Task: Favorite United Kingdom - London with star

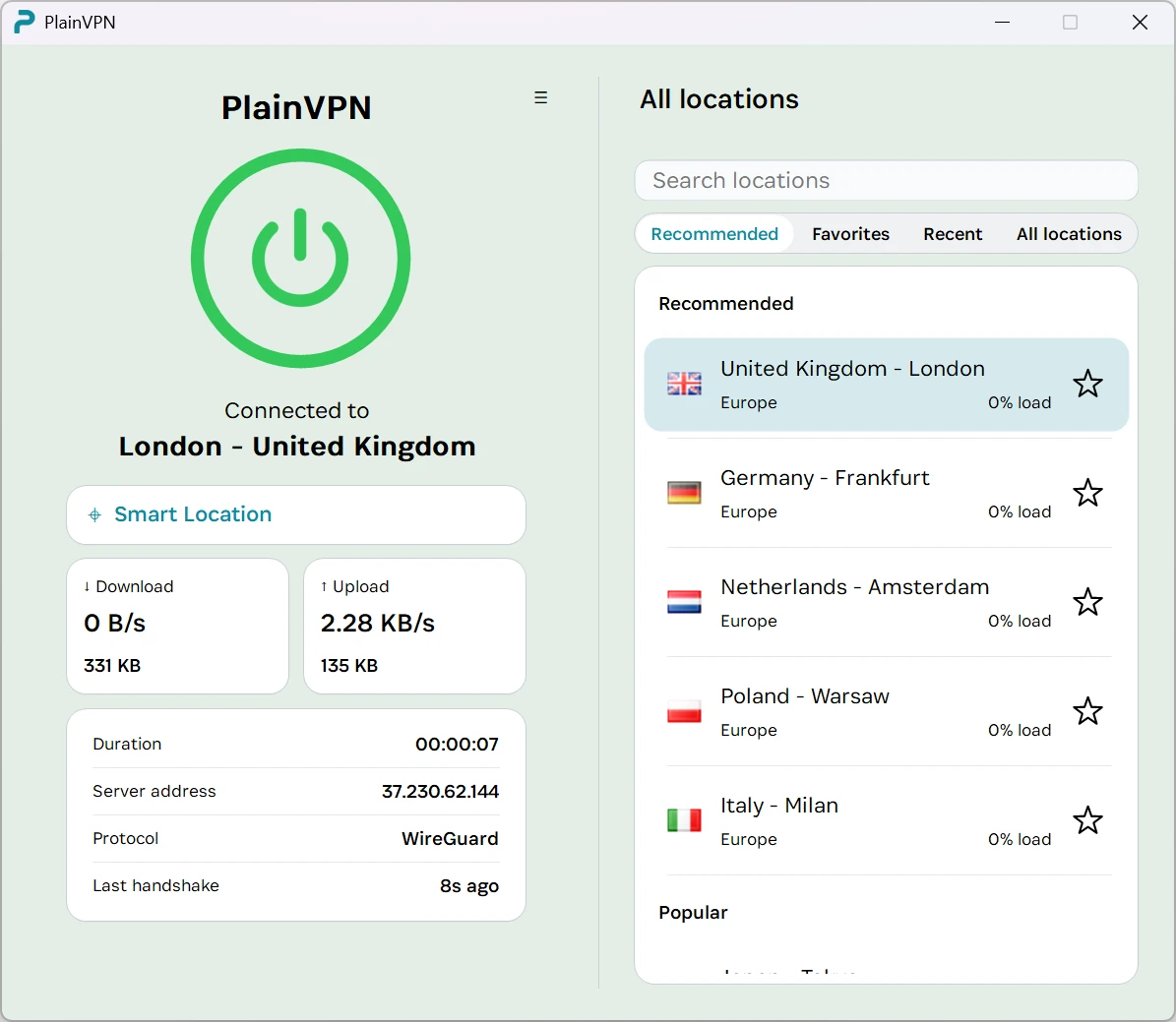Action: pos(1087,384)
